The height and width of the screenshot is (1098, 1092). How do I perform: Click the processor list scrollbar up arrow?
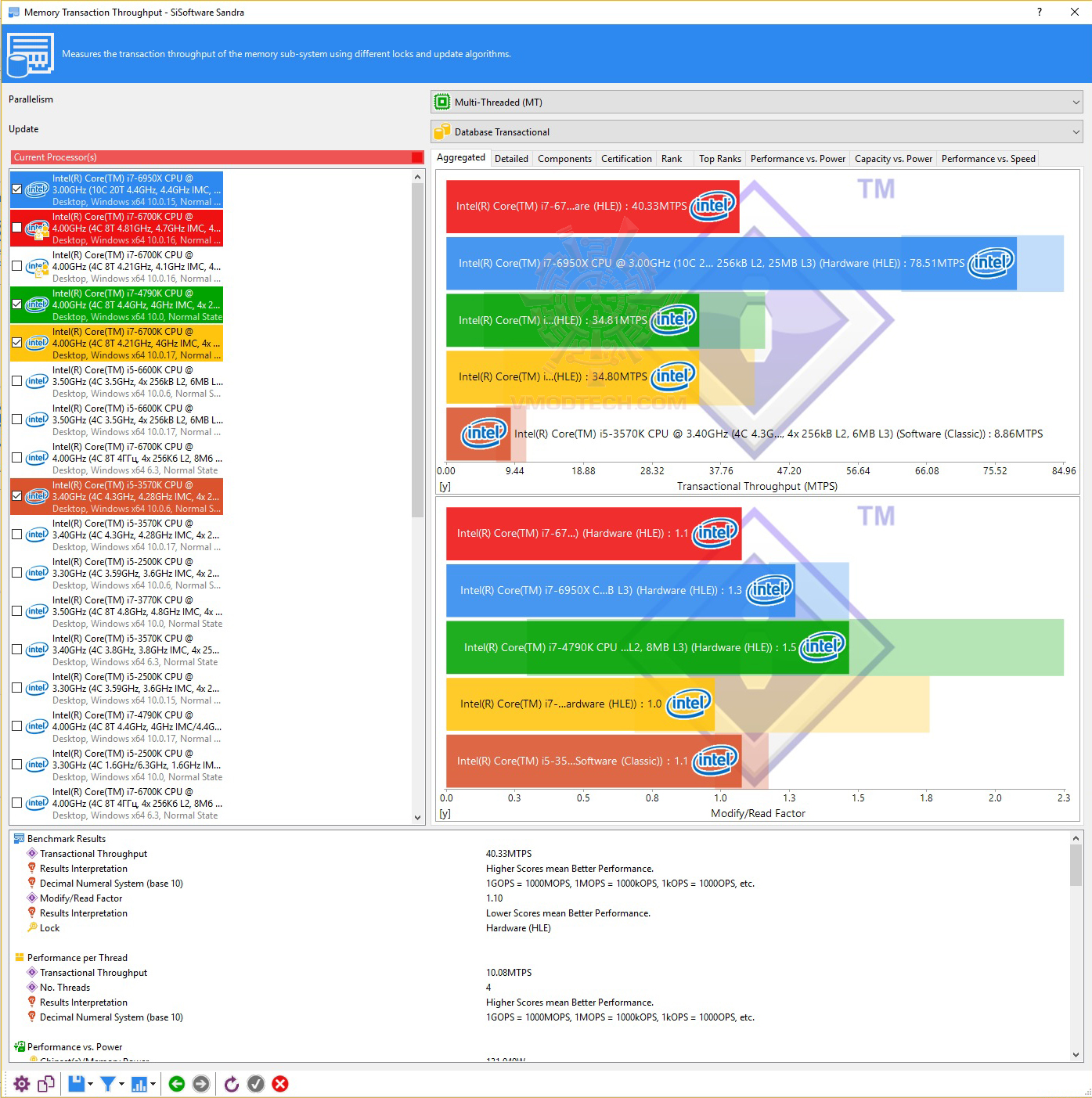pos(417,177)
